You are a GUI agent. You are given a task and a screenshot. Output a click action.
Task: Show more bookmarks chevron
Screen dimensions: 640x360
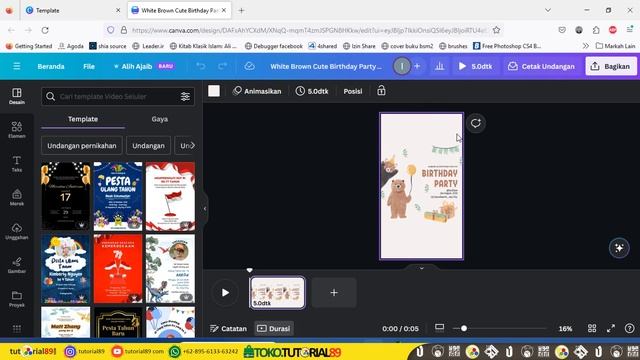tap(586, 46)
